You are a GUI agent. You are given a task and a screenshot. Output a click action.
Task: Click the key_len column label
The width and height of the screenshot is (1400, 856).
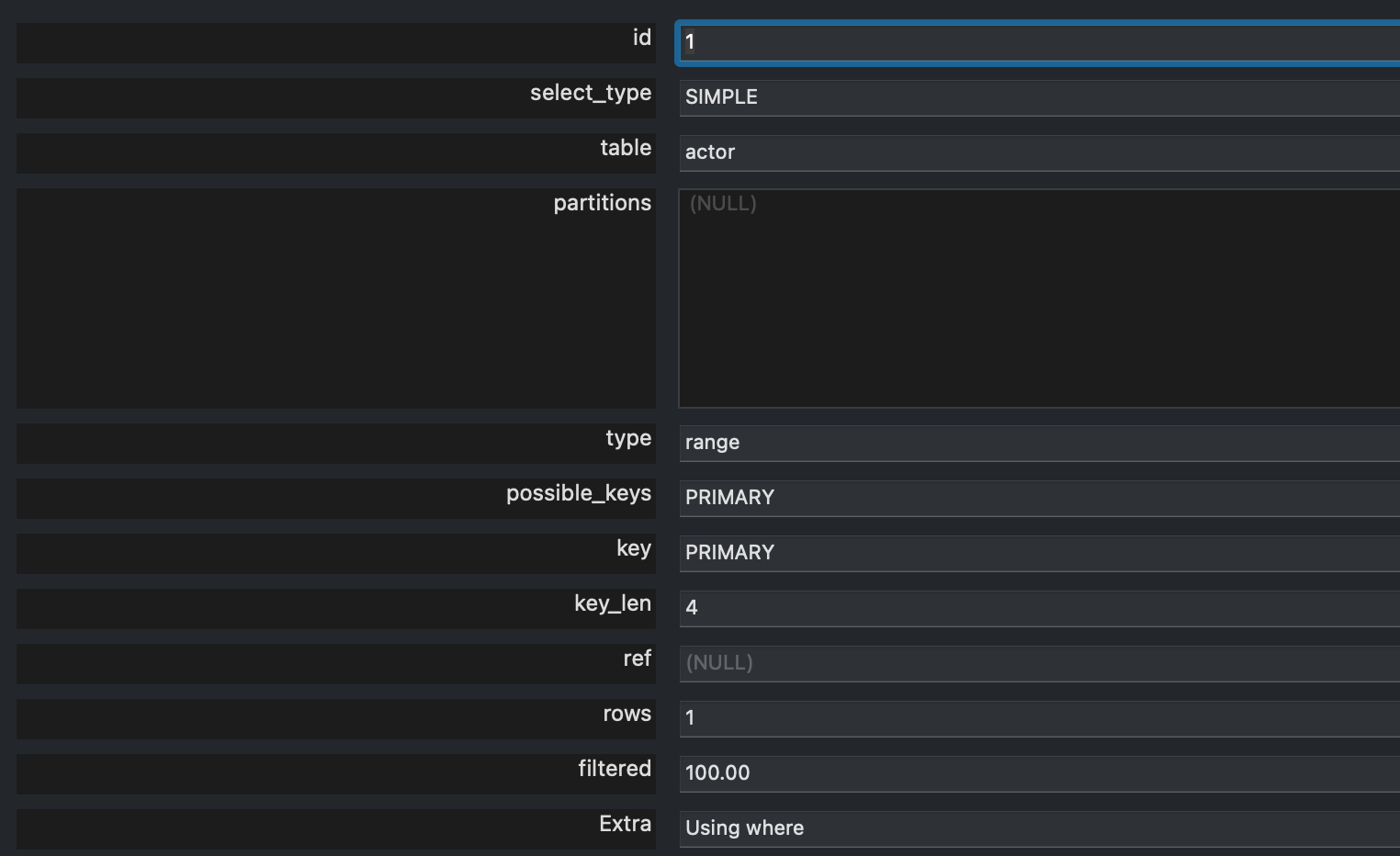pyautogui.click(x=612, y=604)
